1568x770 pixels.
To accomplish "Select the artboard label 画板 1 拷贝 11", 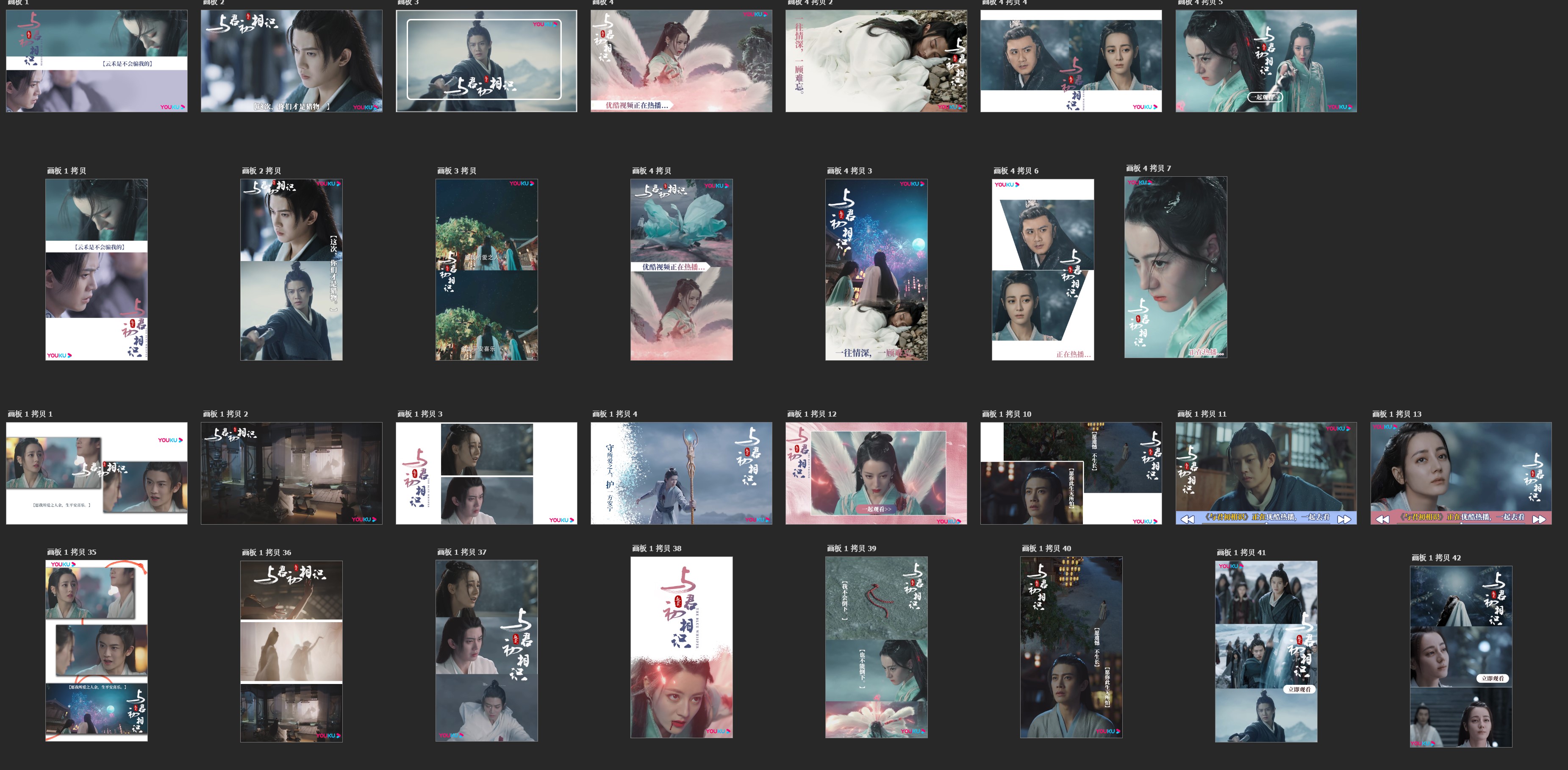I will click(x=1202, y=414).
